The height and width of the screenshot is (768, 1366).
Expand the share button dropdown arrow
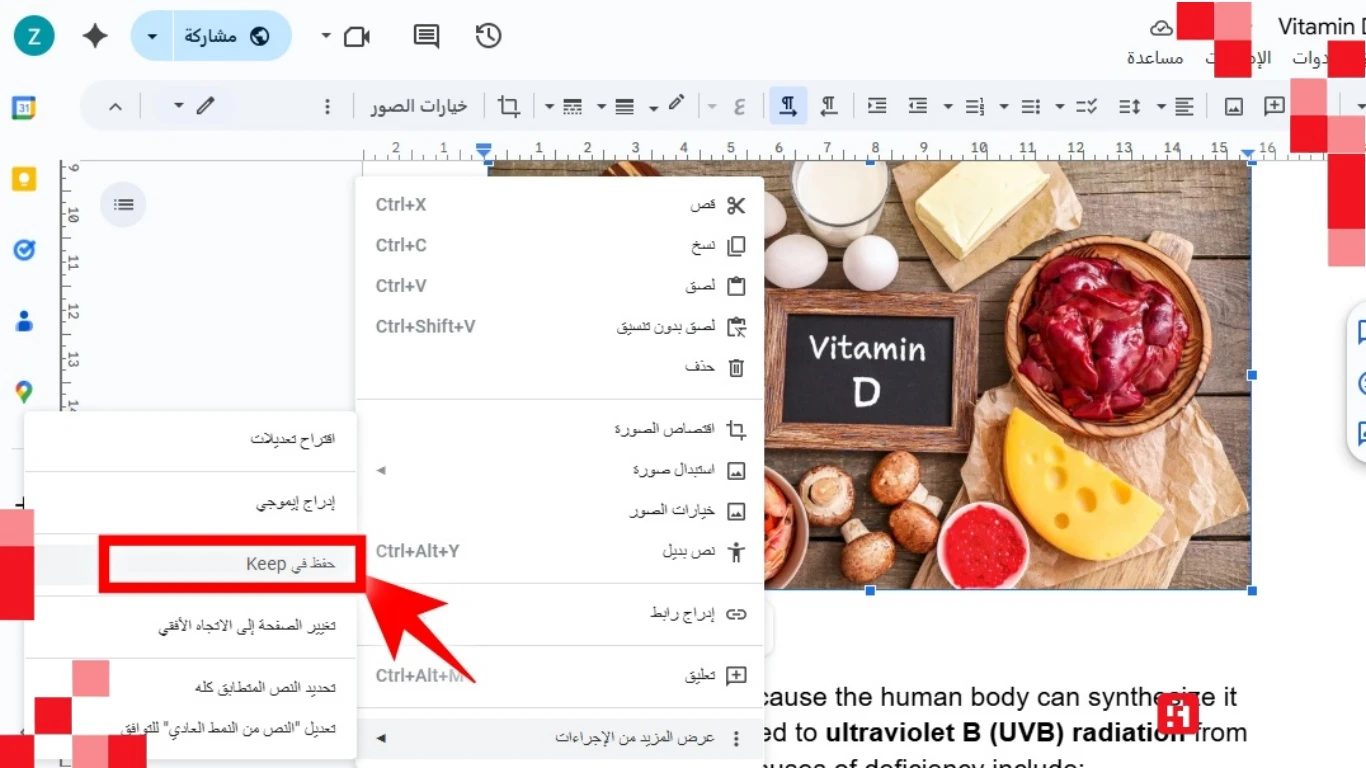(152, 37)
